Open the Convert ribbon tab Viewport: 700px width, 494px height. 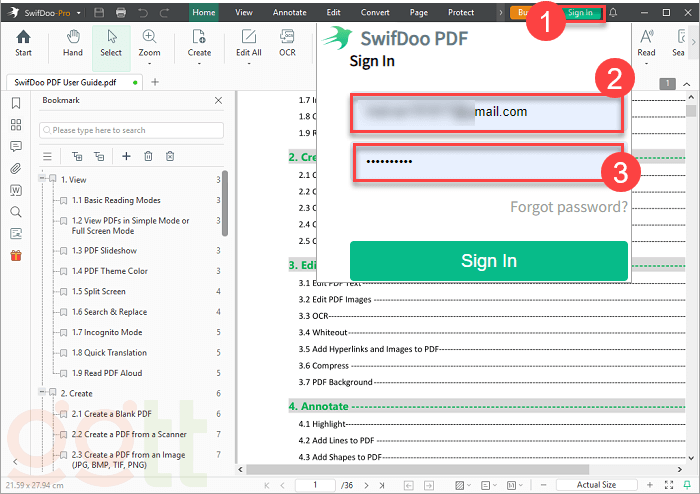(375, 12)
